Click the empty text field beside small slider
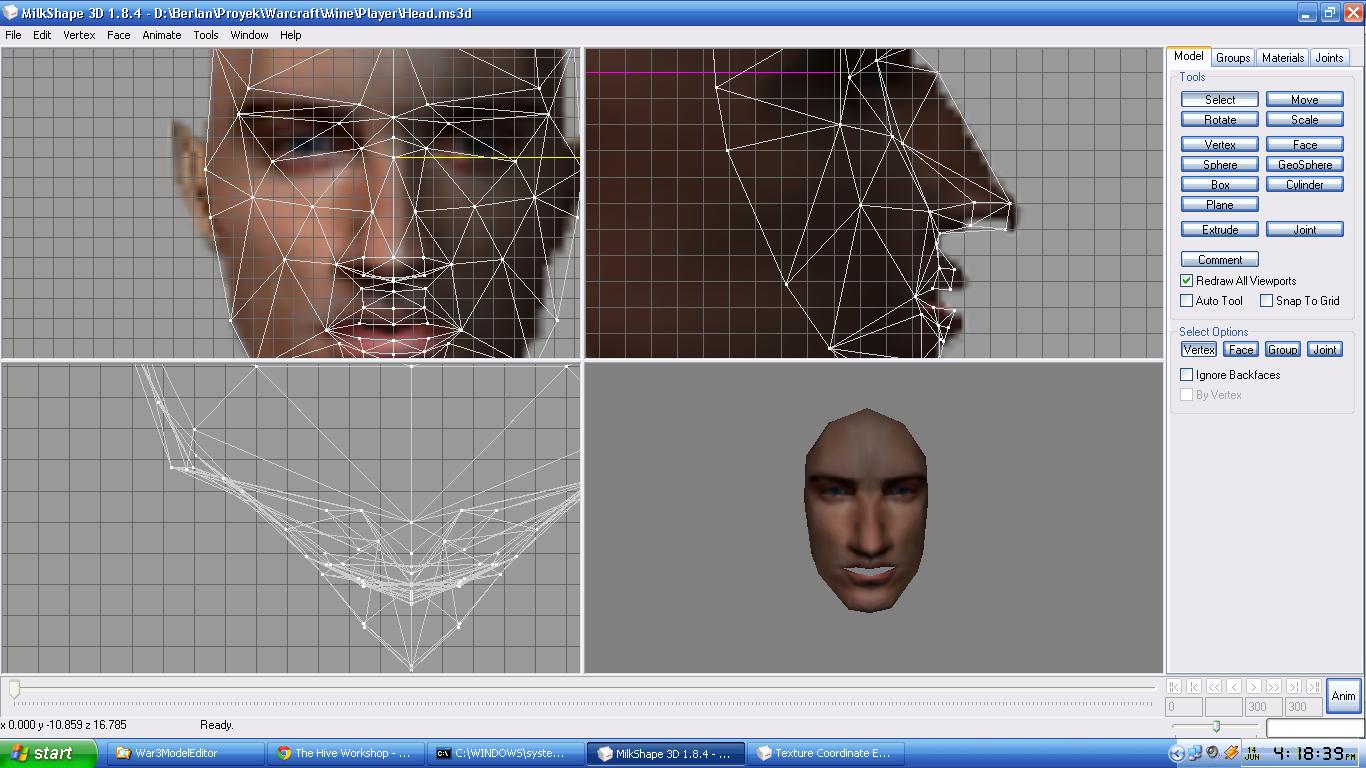The image size is (1366, 768). pos(1314,727)
